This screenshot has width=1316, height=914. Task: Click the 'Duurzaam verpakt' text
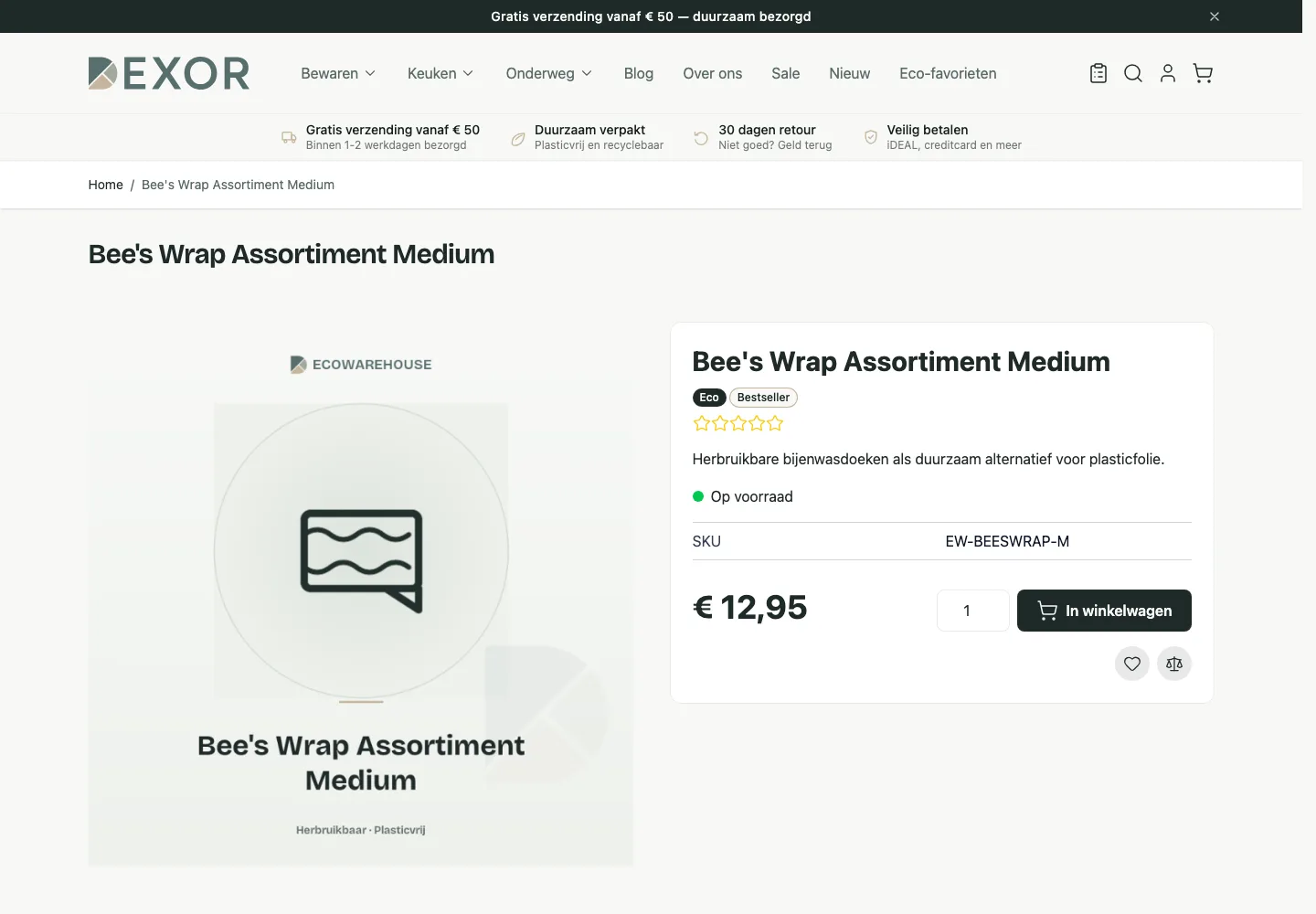[x=590, y=130]
